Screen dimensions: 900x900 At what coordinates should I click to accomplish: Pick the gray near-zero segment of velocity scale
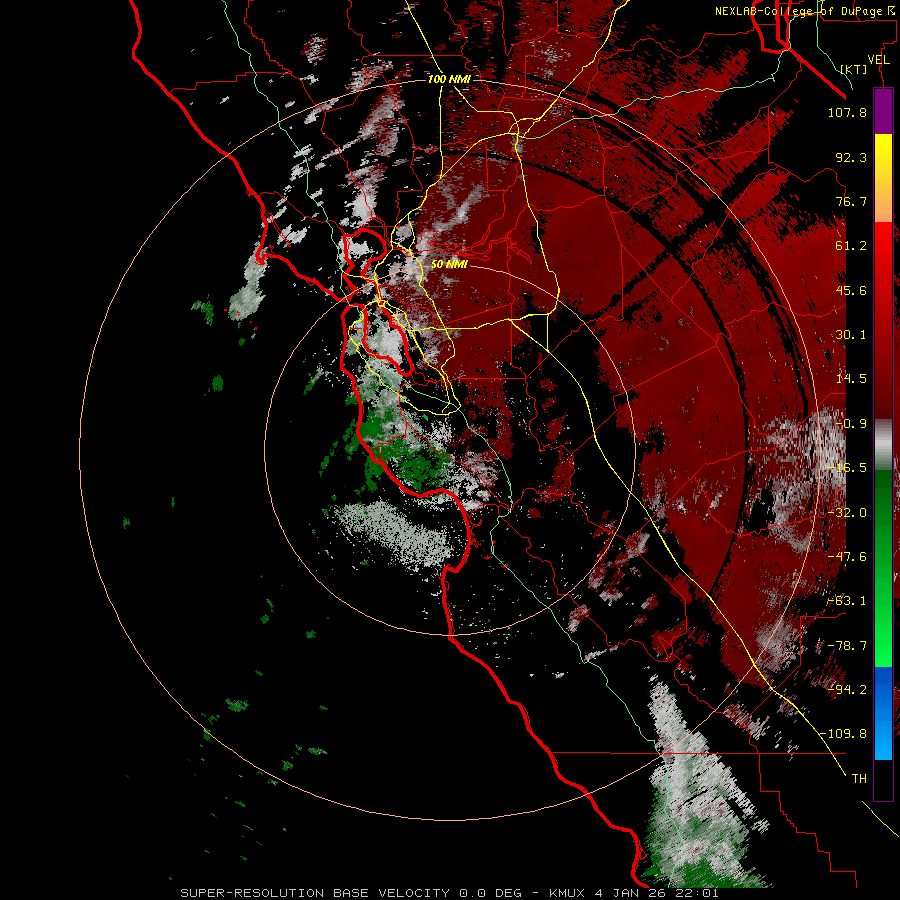tap(883, 445)
